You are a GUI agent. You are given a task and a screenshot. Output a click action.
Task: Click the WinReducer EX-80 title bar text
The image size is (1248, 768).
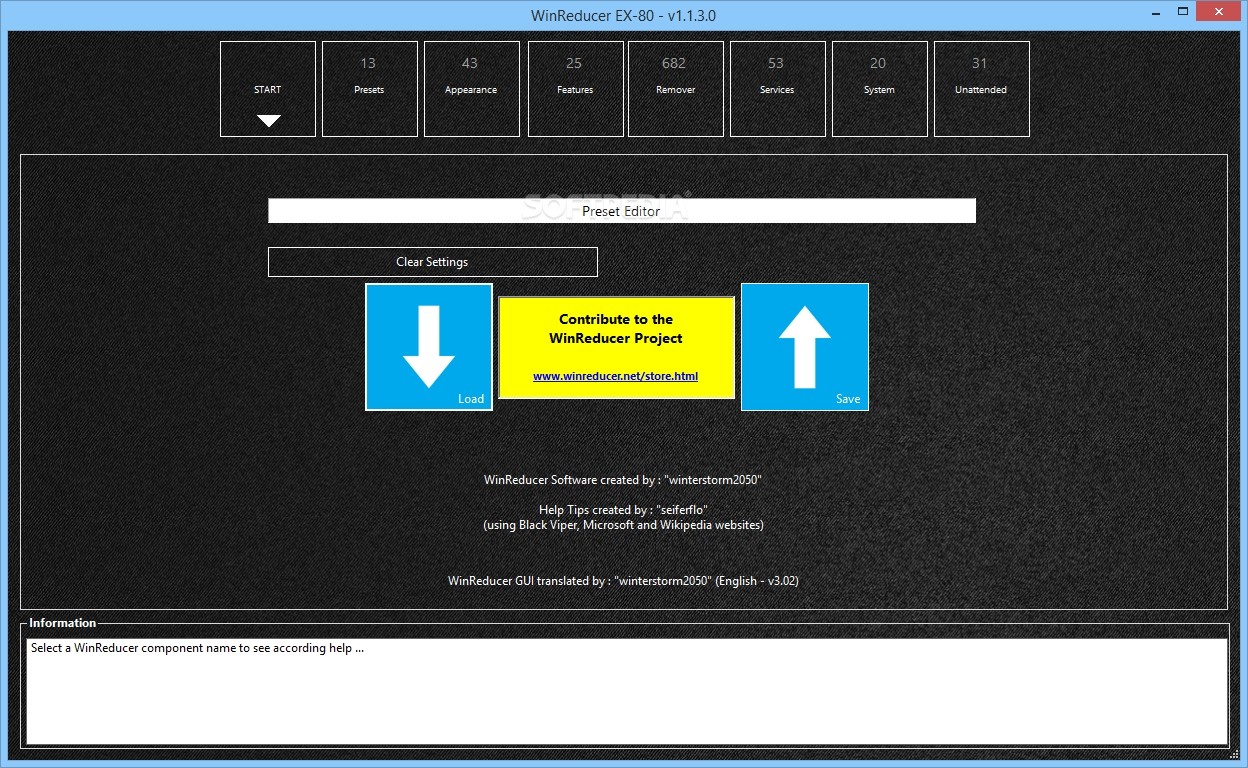623,15
